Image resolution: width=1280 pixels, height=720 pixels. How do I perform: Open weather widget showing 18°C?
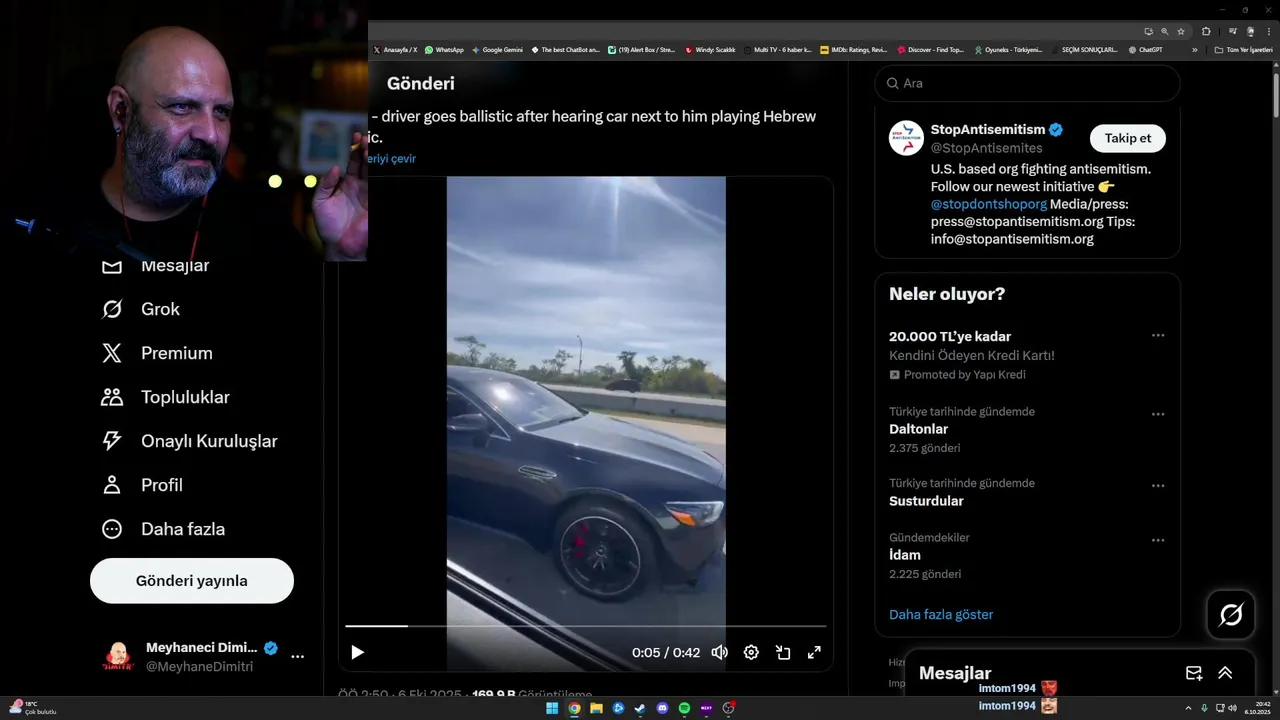(33, 708)
